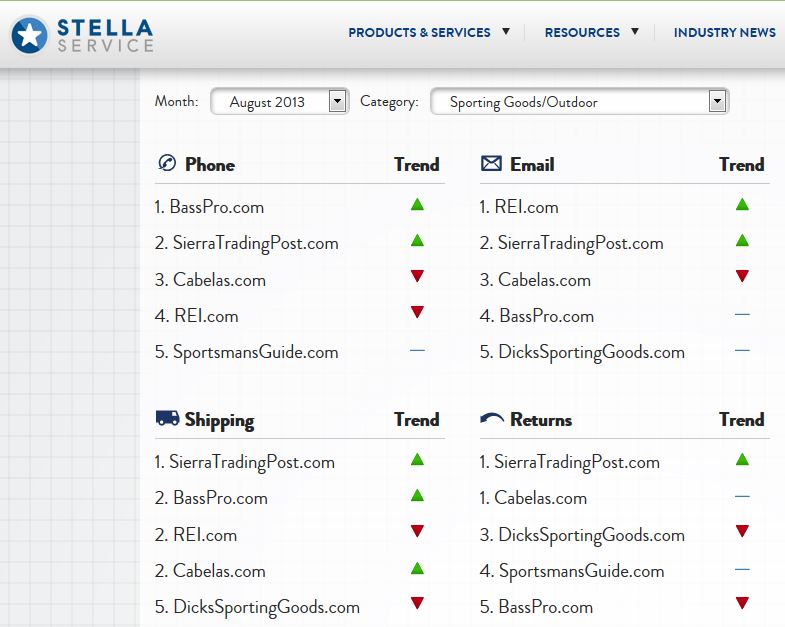
Task: Click flat trend dash beside SportsmansGuide.com Phone
Action: click(417, 351)
